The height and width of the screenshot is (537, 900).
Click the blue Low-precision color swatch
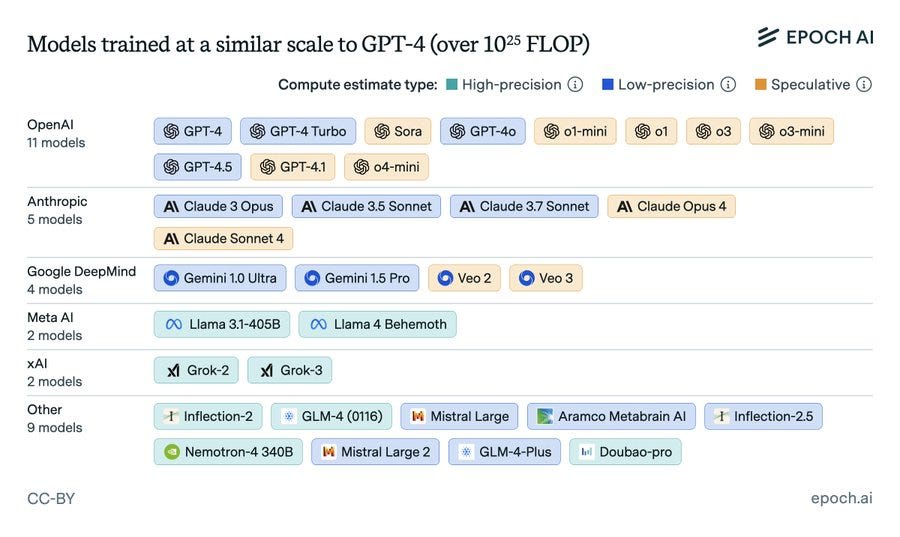(x=607, y=85)
